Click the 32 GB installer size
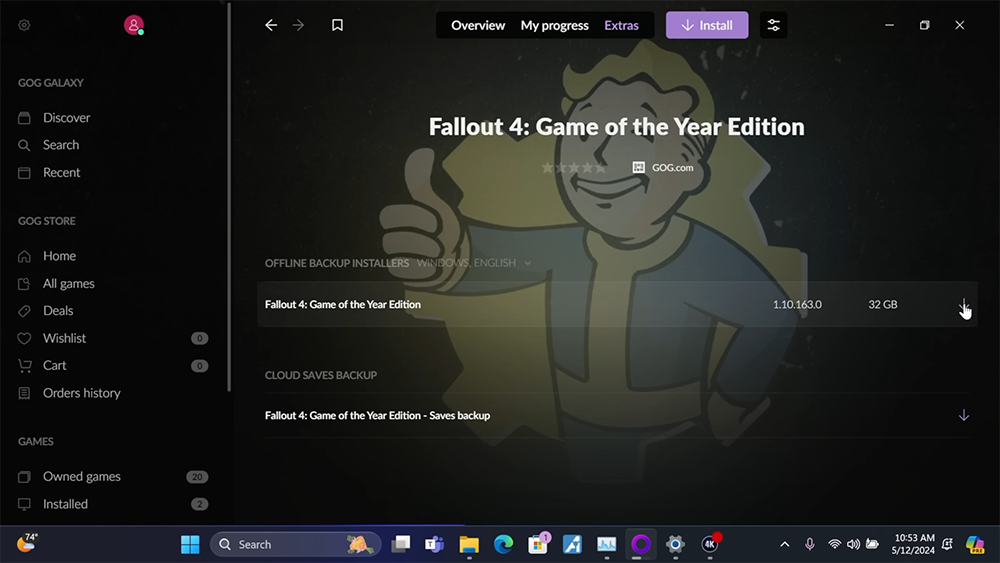1000x563 pixels. tap(883, 305)
